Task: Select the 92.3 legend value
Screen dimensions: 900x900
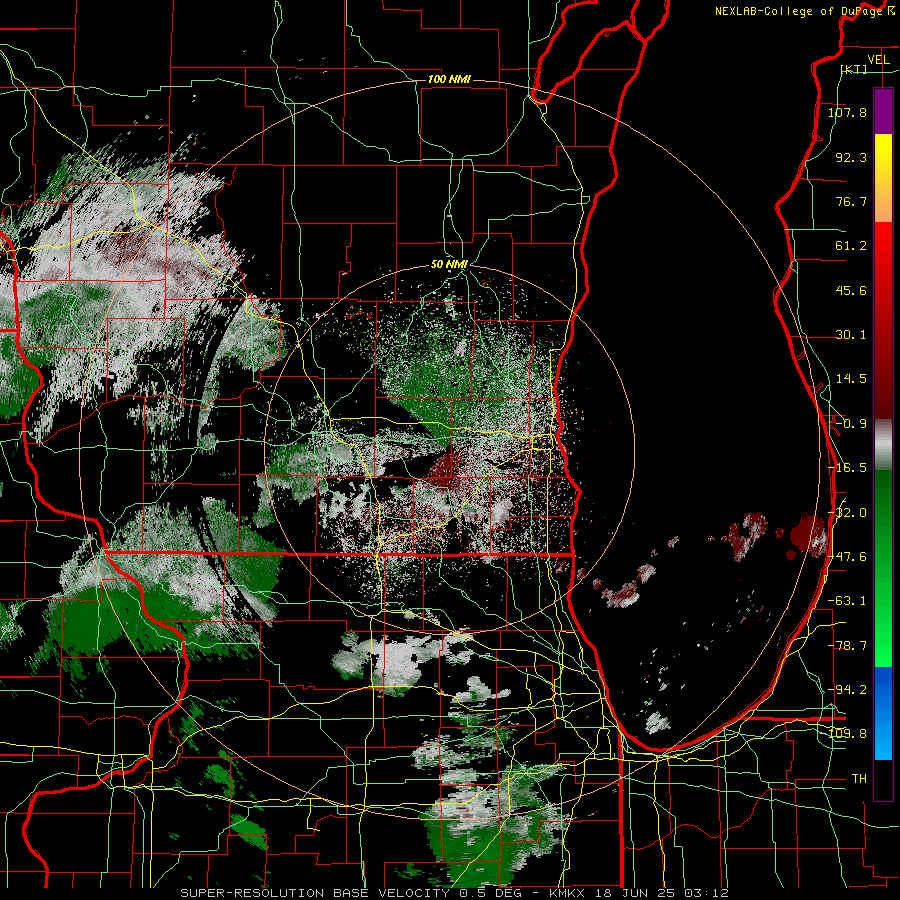Action: pyautogui.click(x=851, y=157)
